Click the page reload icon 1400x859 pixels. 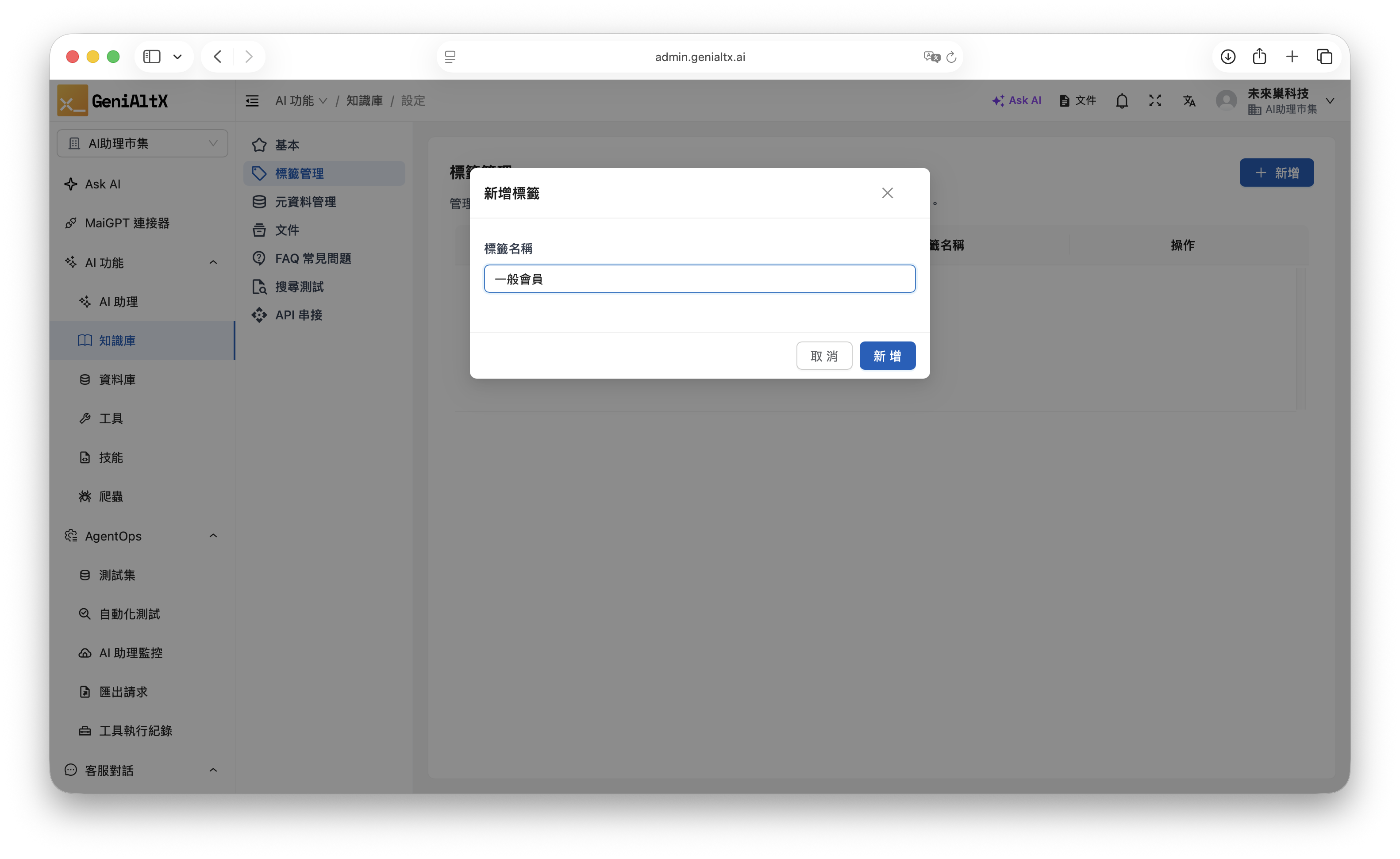pos(951,57)
